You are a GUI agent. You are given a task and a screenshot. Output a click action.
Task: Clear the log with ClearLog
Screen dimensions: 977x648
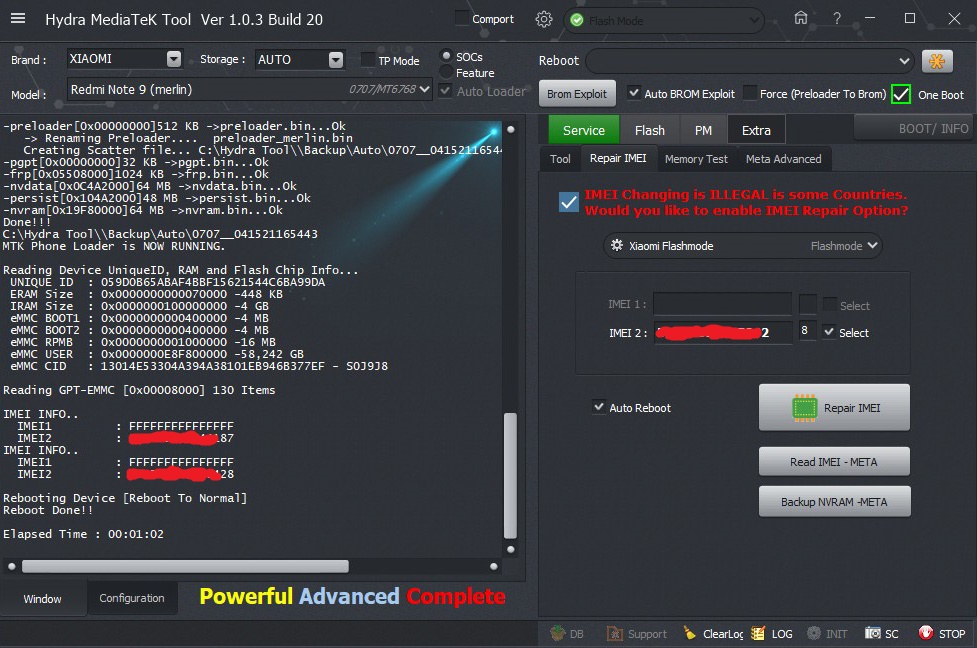click(713, 634)
